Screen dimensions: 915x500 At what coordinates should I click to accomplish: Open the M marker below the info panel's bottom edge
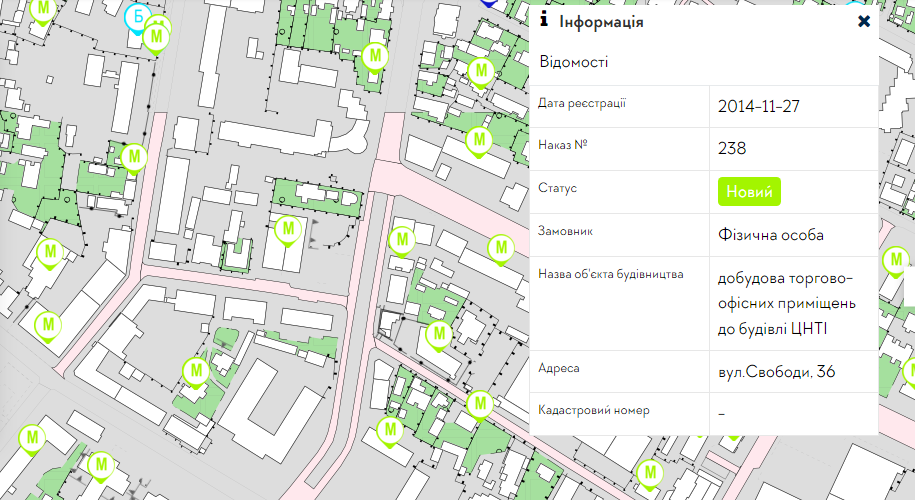tap(651, 472)
